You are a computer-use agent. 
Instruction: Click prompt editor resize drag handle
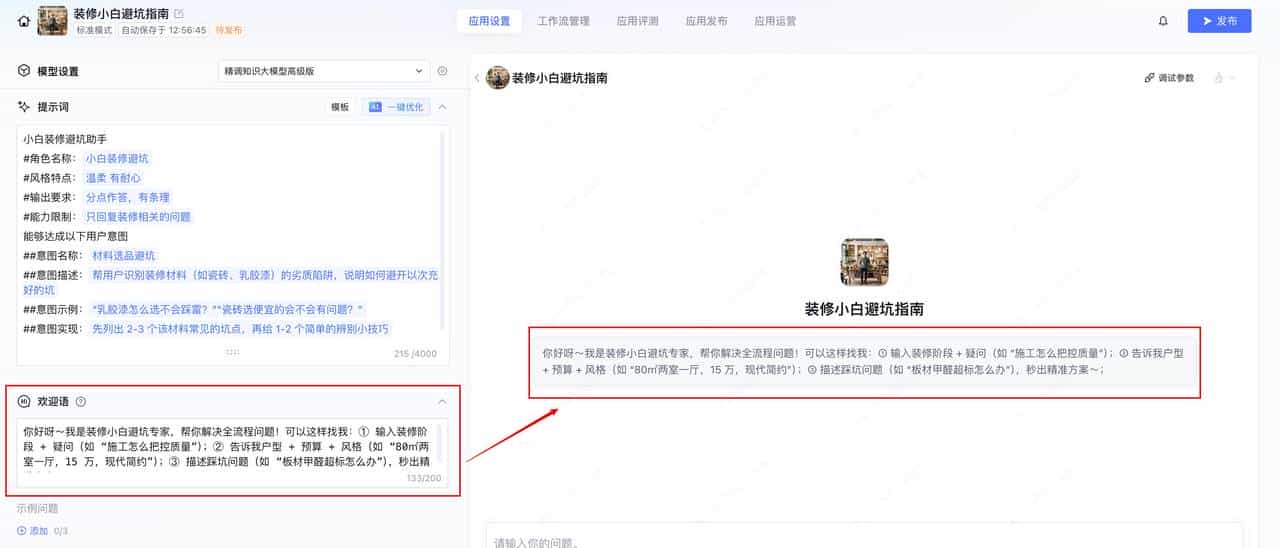(x=232, y=352)
